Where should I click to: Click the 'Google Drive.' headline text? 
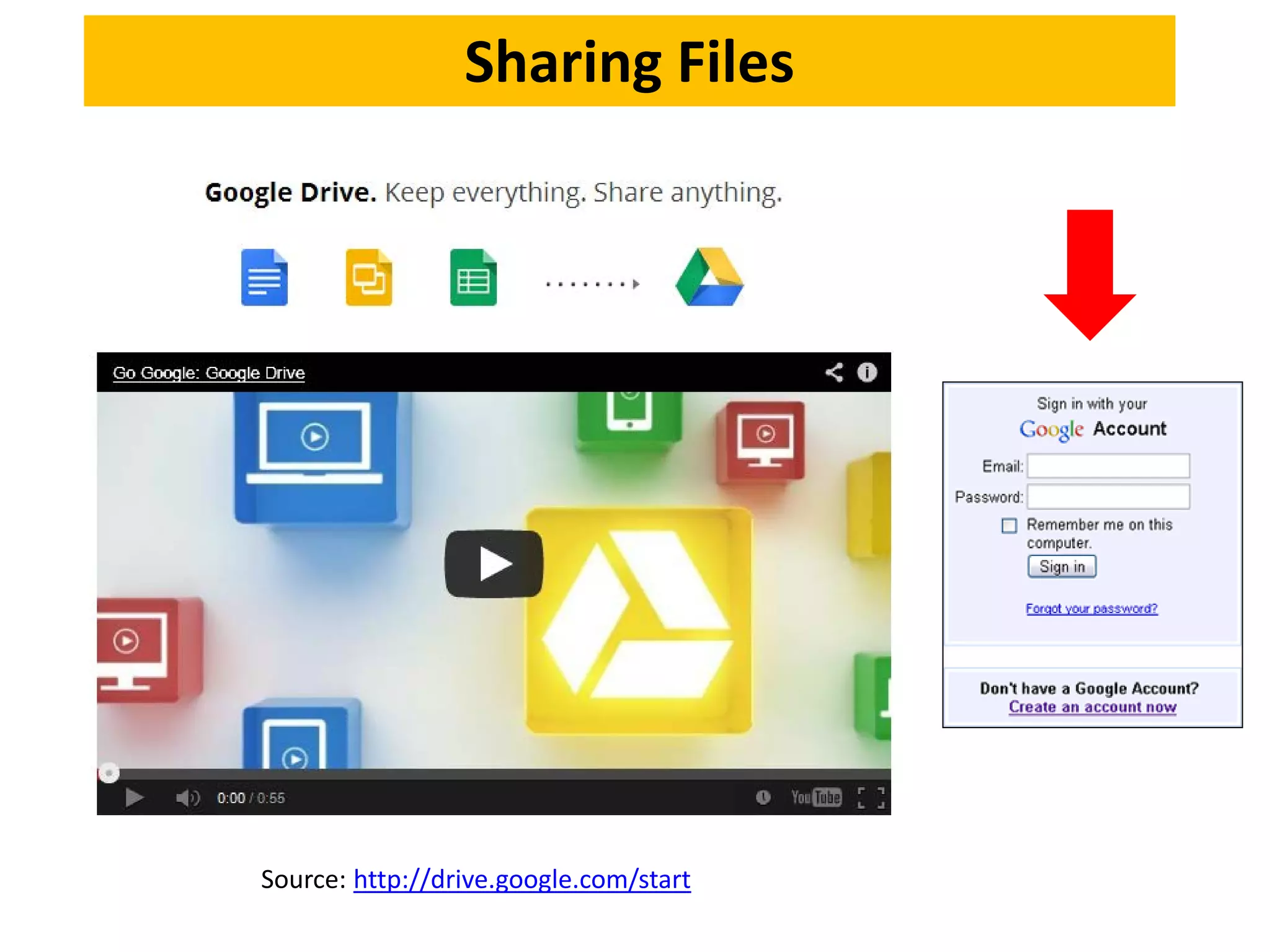tap(291, 193)
